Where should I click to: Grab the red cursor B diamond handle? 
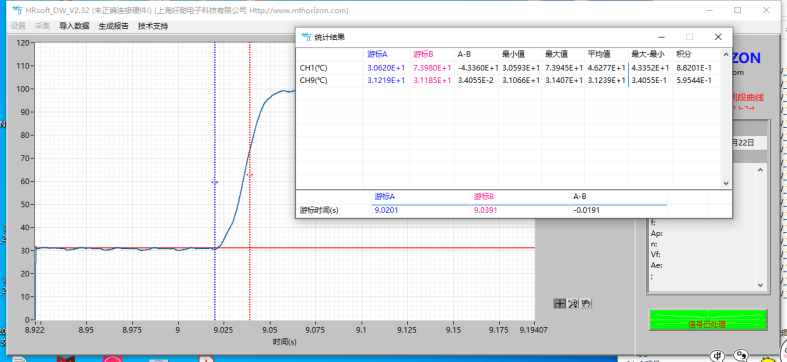[250, 175]
